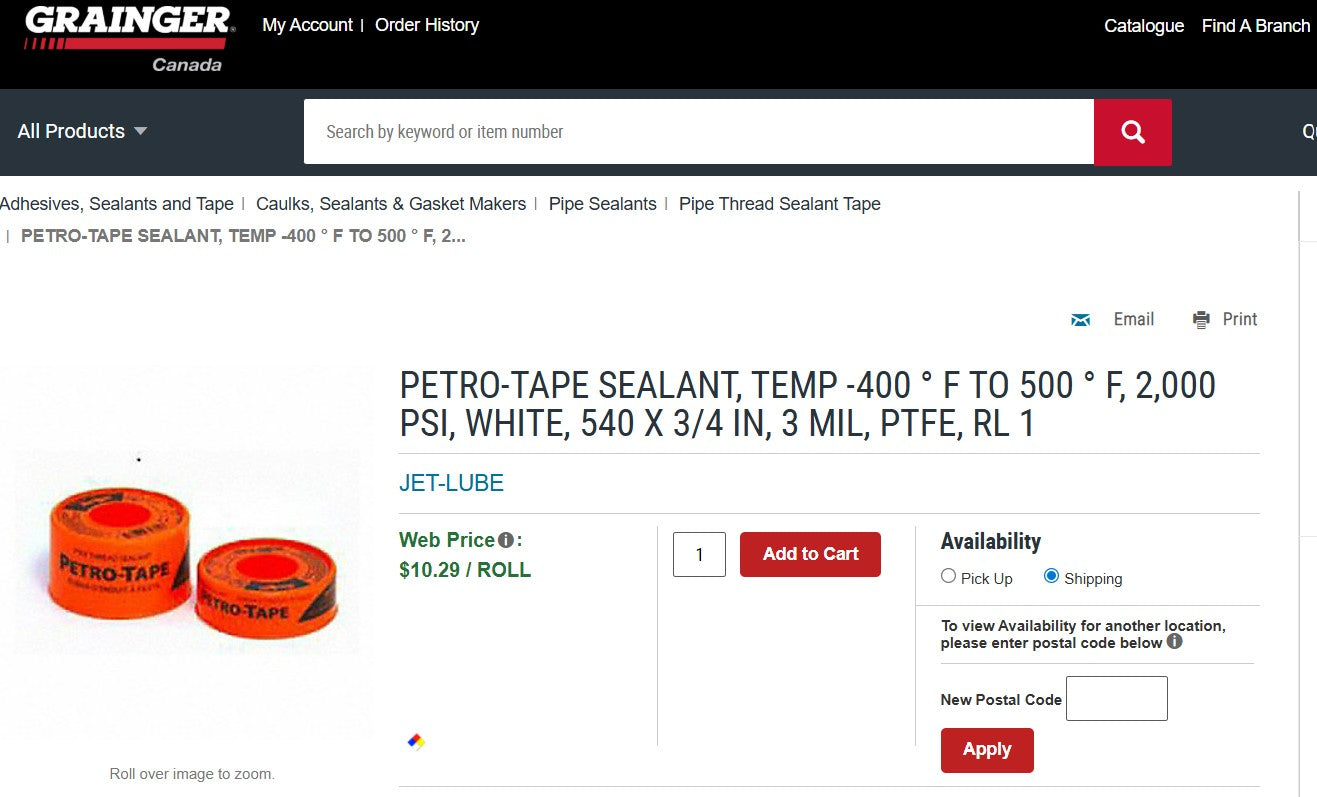1317x797 pixels.
Task: Click the email envelope icon
Action: 1080,319
